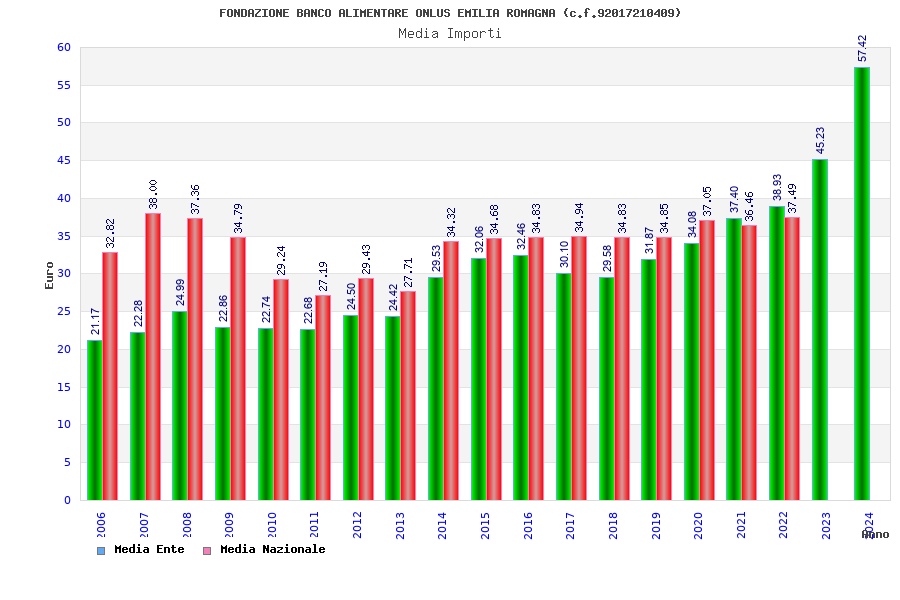This screenshot has width=900, height=600.
Task: Click the 34.79 value label
Action: pyautogui.click(x=238, y=218)
